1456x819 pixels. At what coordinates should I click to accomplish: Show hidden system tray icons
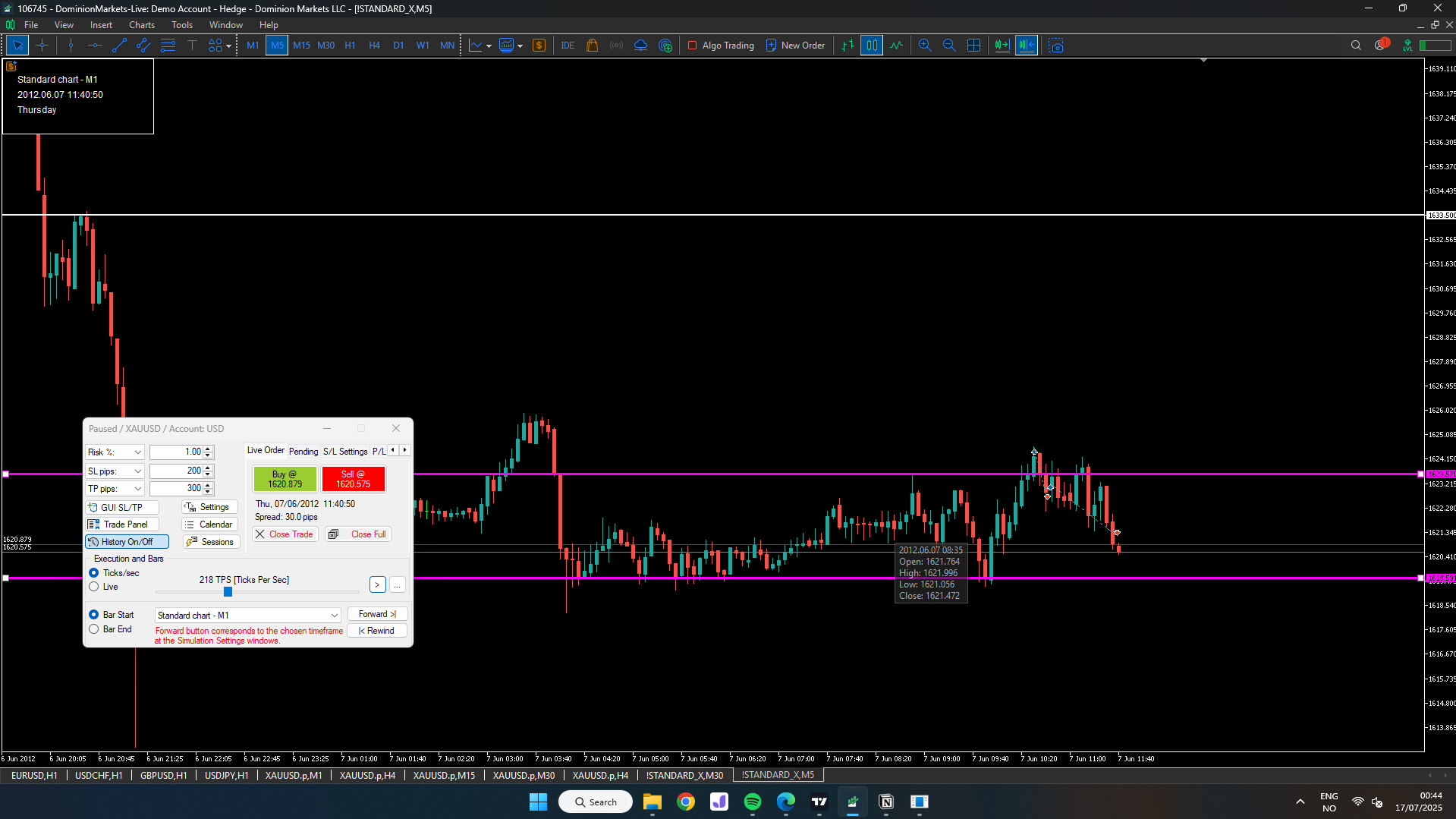[x=1300, y=802]
